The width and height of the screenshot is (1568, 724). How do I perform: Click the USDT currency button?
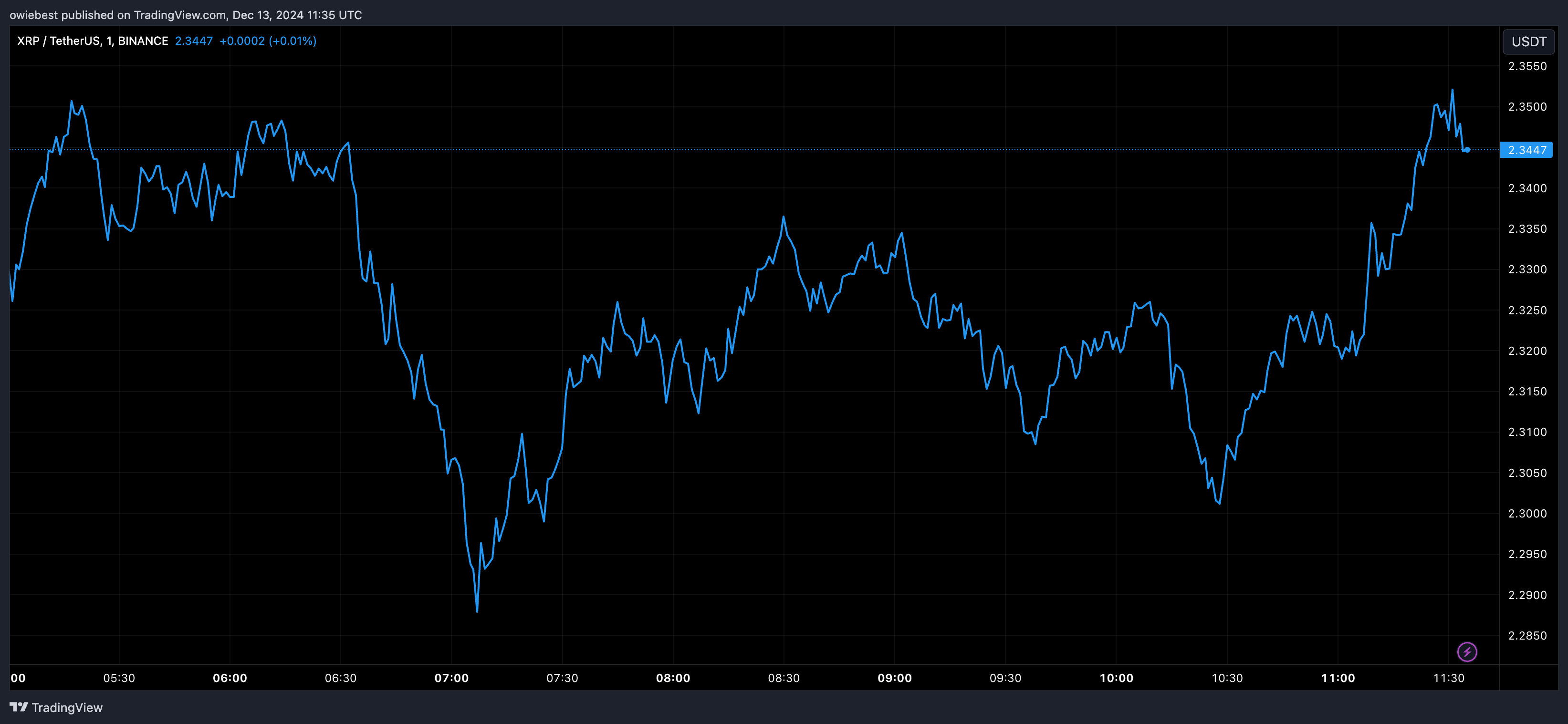[x=1528, y=41]
